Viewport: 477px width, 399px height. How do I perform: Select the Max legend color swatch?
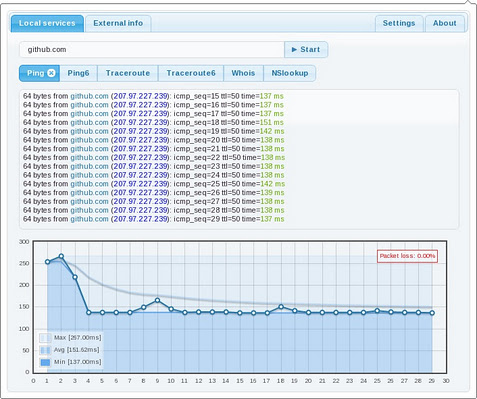coord(45,338)
